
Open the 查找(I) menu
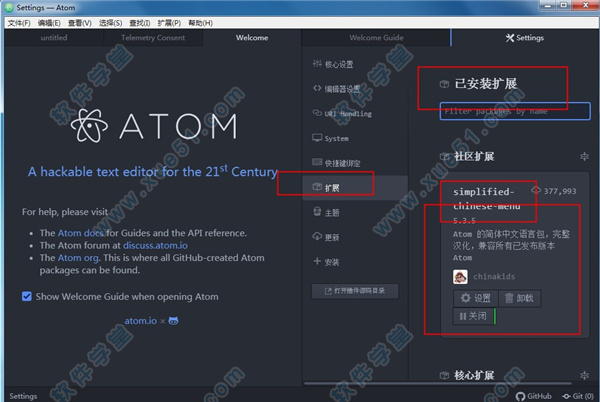[140, 23]
